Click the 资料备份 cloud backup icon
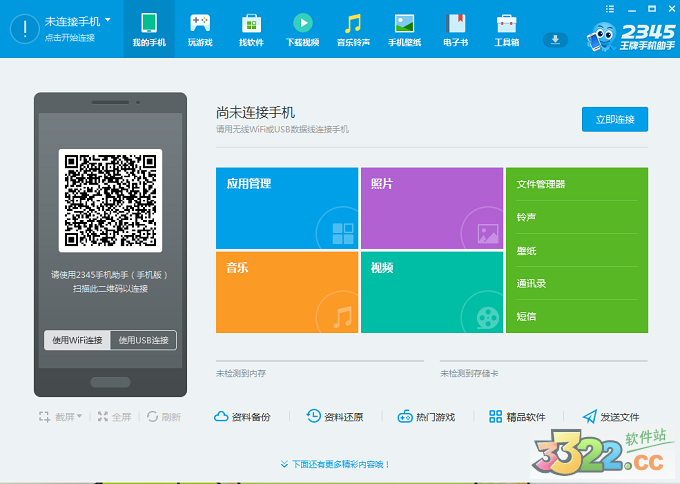This screenshot has height=484, width=680. pos(221,417)
